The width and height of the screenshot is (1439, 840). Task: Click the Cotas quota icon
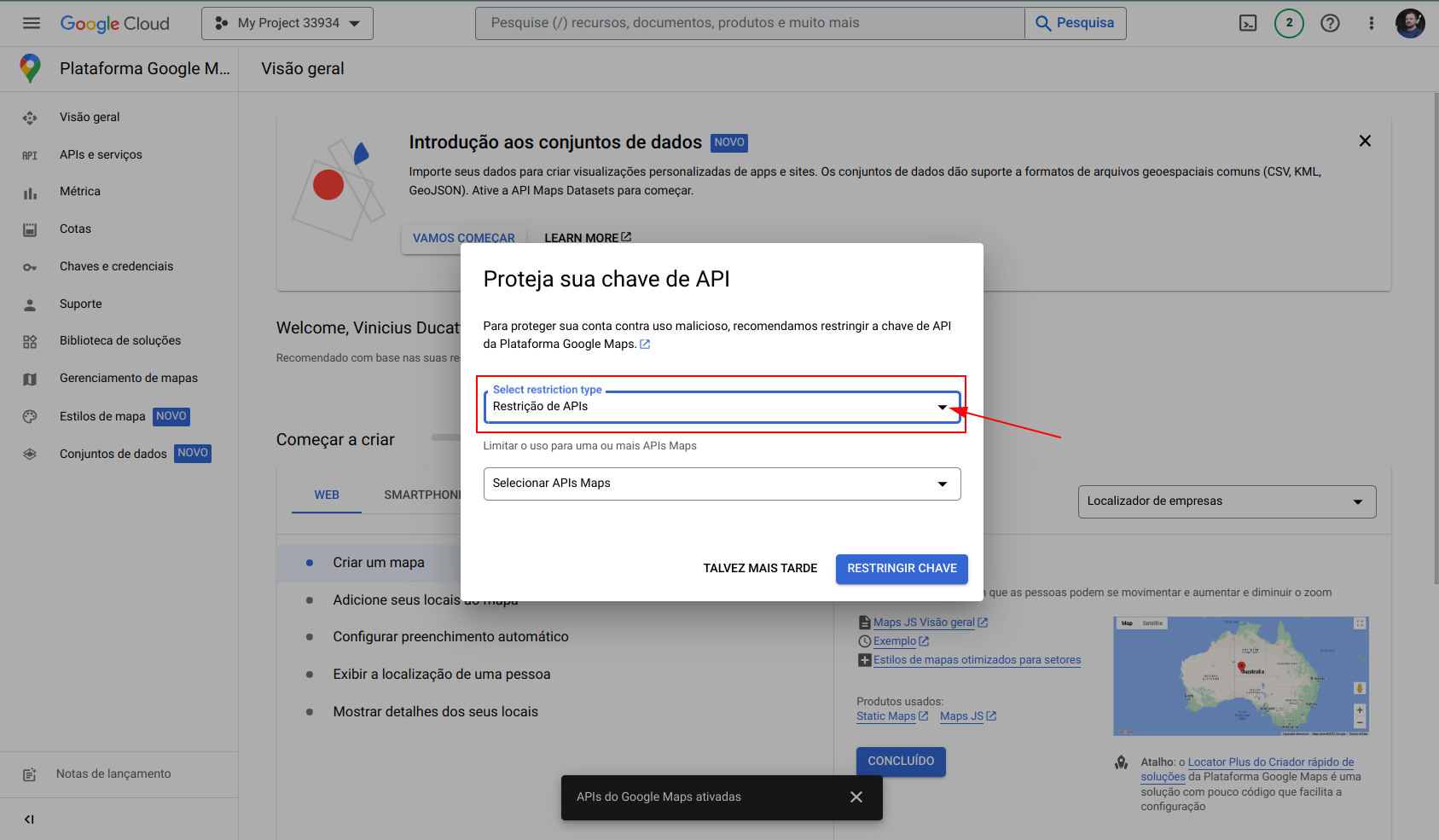coord(30,229)
